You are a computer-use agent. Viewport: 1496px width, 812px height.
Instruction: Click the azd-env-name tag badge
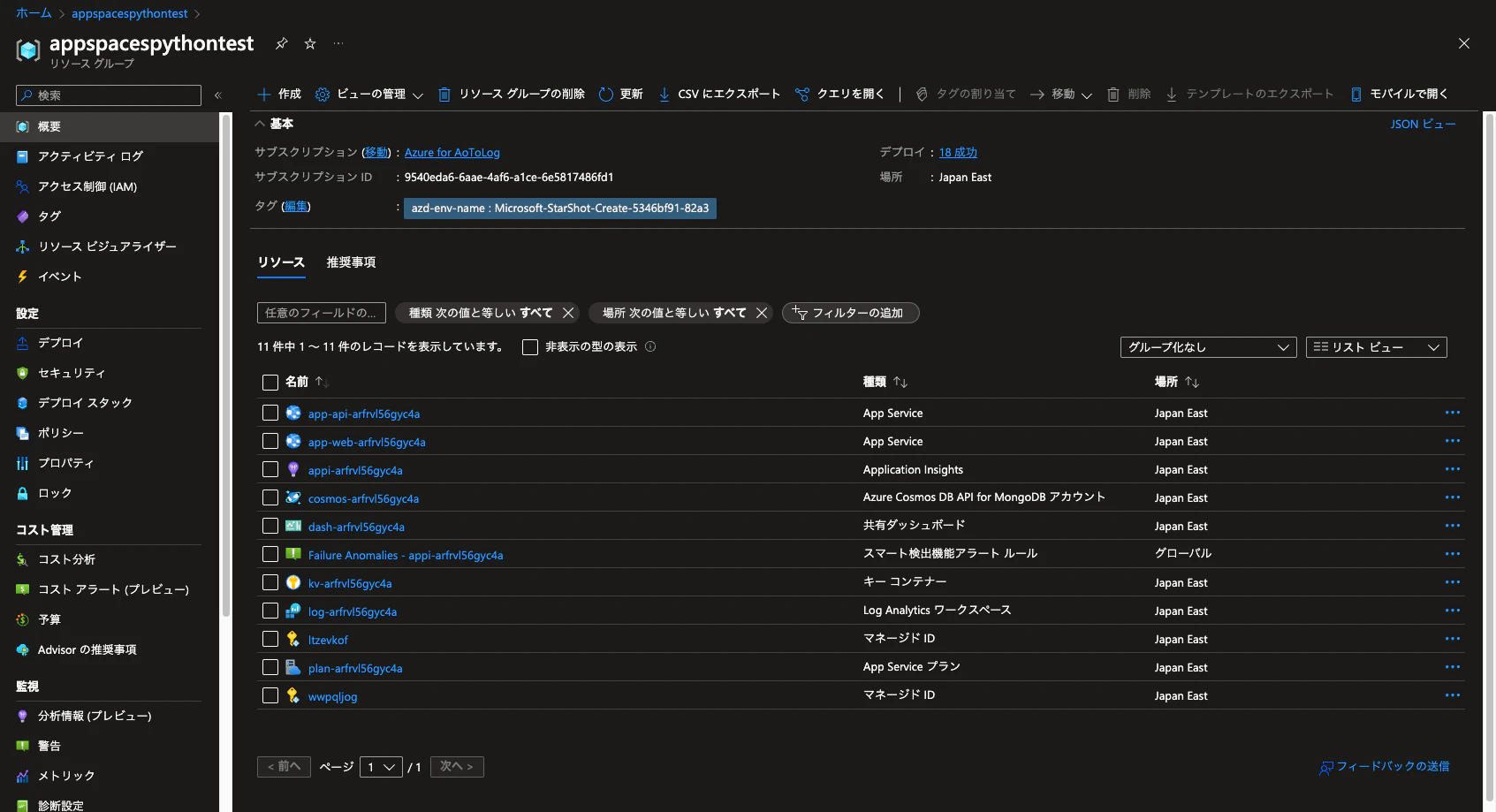[560, 209]
